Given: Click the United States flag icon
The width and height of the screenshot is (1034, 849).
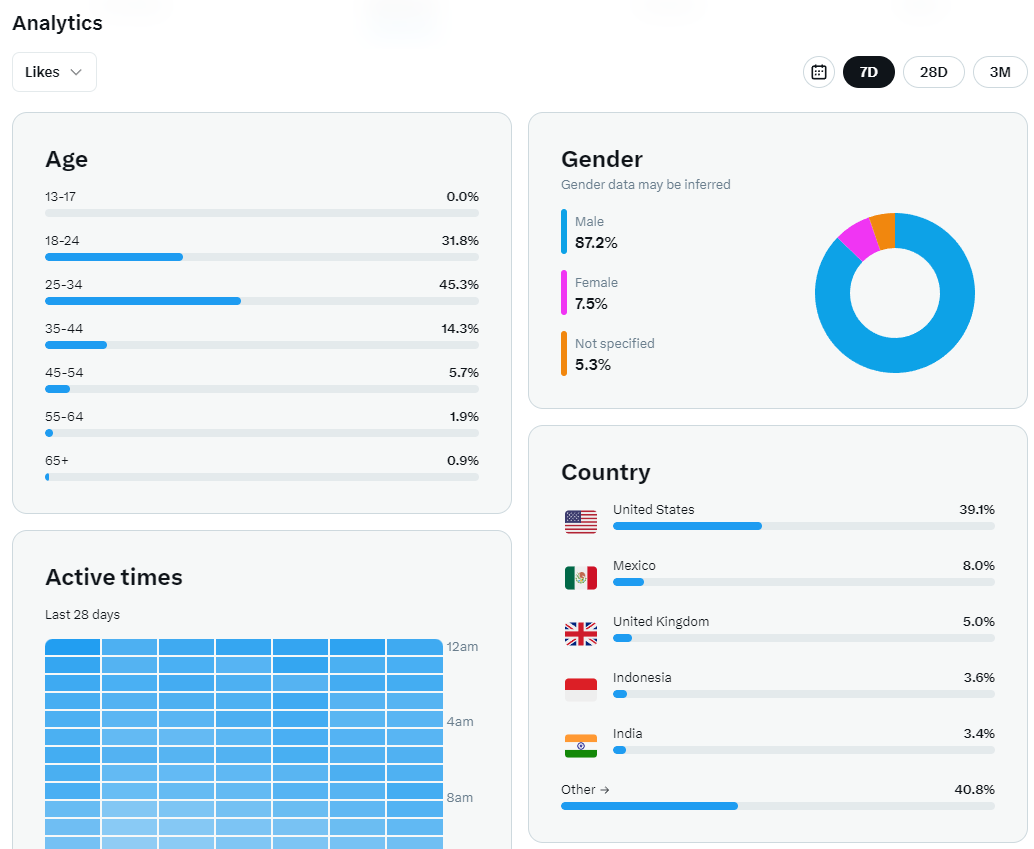Looking at the screenshot, I should [581, 521].
